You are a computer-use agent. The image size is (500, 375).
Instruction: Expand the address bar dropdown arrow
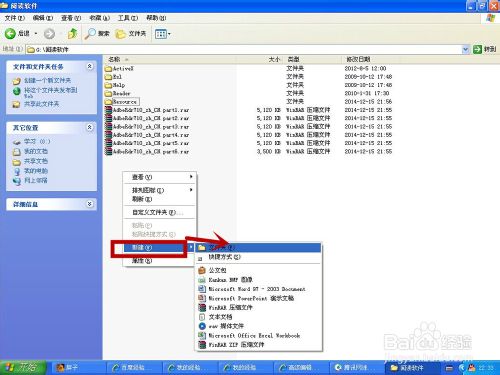coord(465,49)
